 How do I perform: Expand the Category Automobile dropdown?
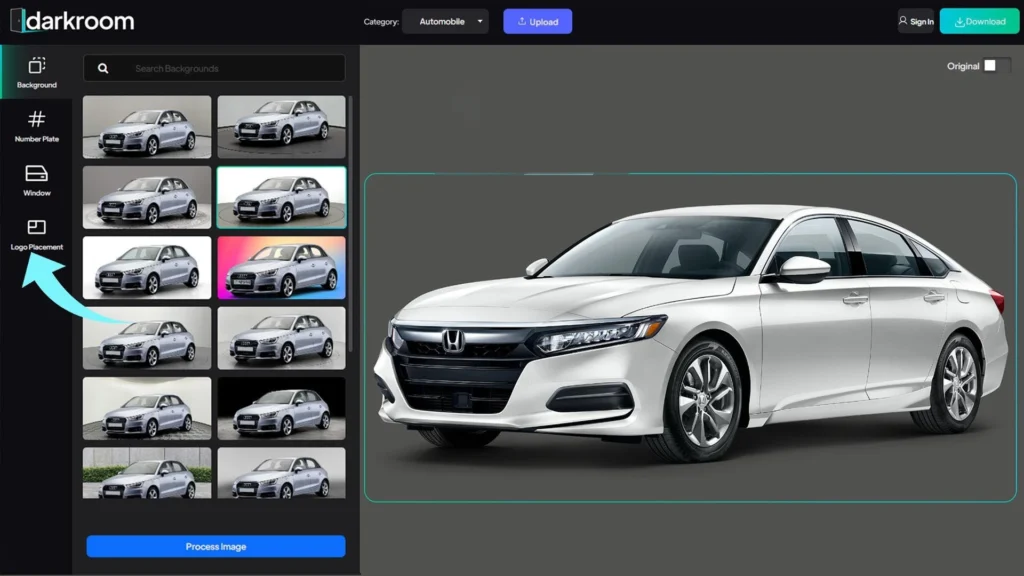445,22
